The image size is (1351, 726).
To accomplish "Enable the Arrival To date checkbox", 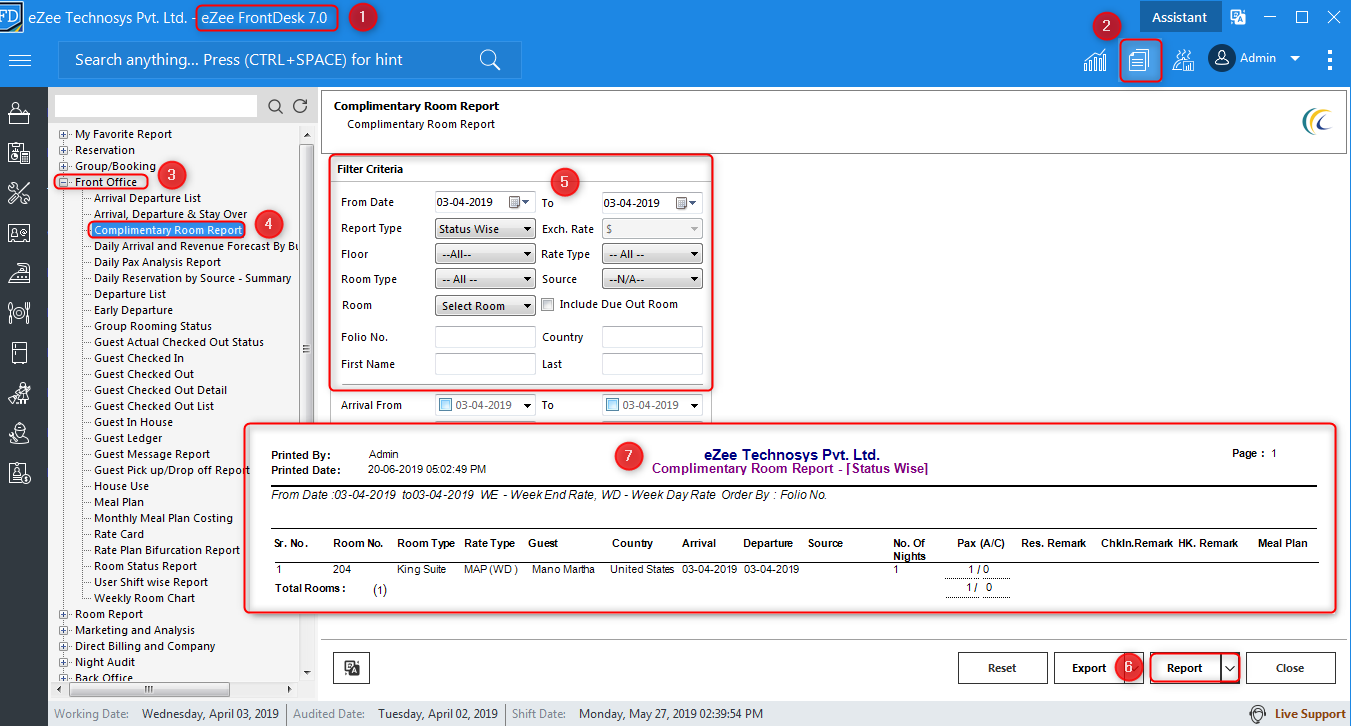I will (x=613, y=405).
